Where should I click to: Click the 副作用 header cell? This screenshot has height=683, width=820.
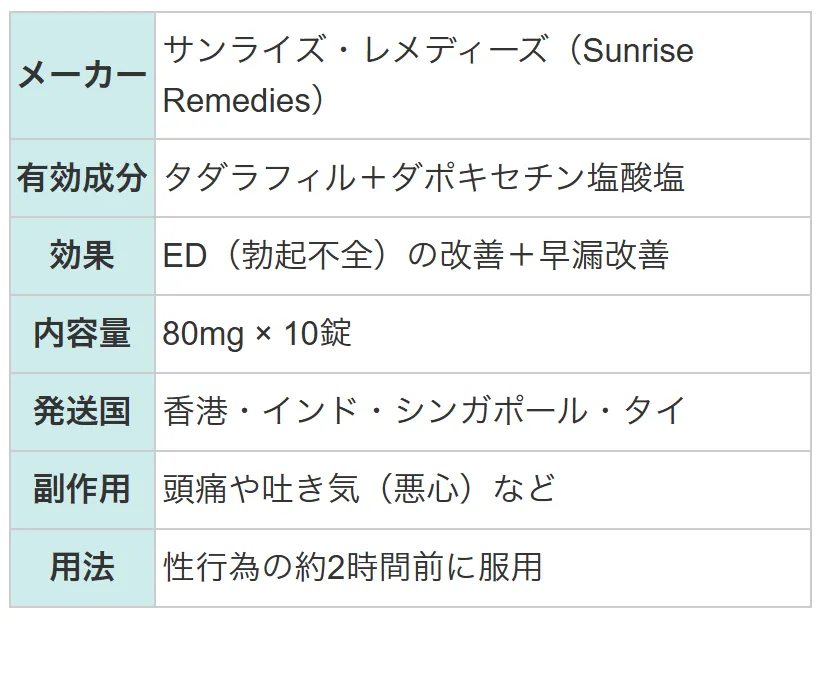click(83, 490)
